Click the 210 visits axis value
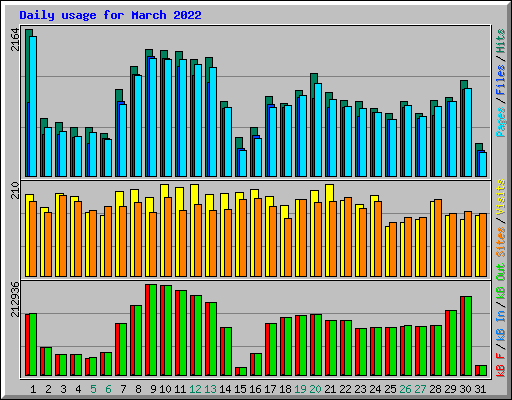This screenshot has height=400, width=512. [x=15, y=190]
